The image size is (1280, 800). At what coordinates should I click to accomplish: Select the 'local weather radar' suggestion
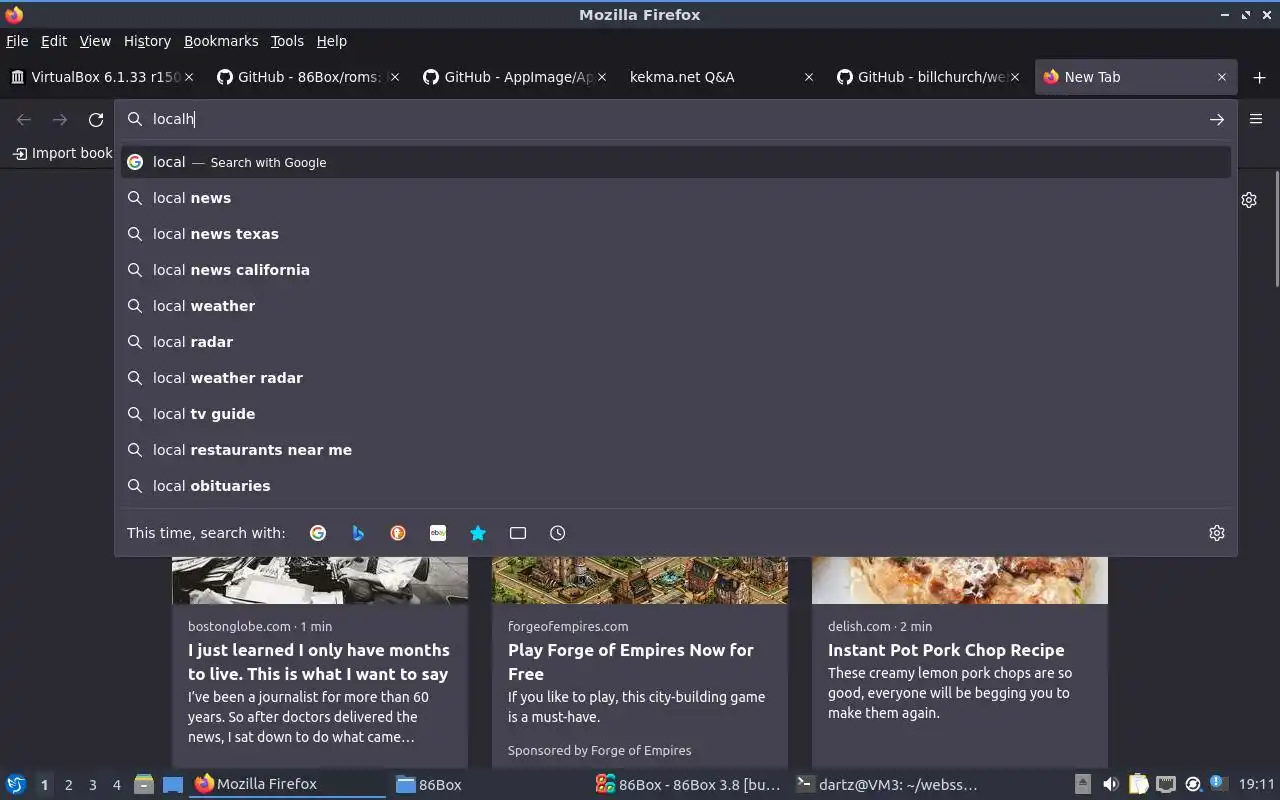pos(676,378)
